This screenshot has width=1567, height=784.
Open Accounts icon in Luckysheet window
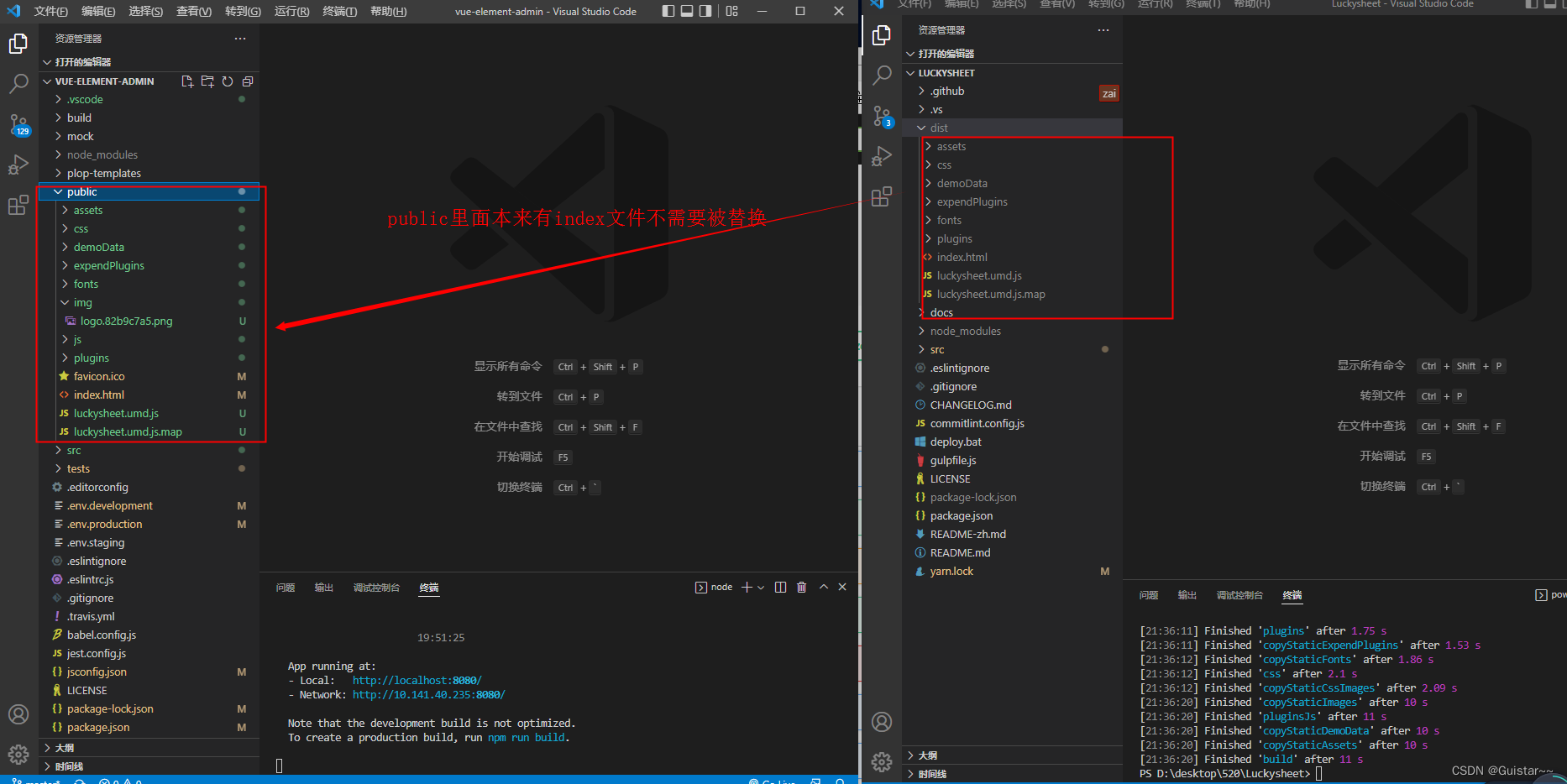(x=882, y=722)
